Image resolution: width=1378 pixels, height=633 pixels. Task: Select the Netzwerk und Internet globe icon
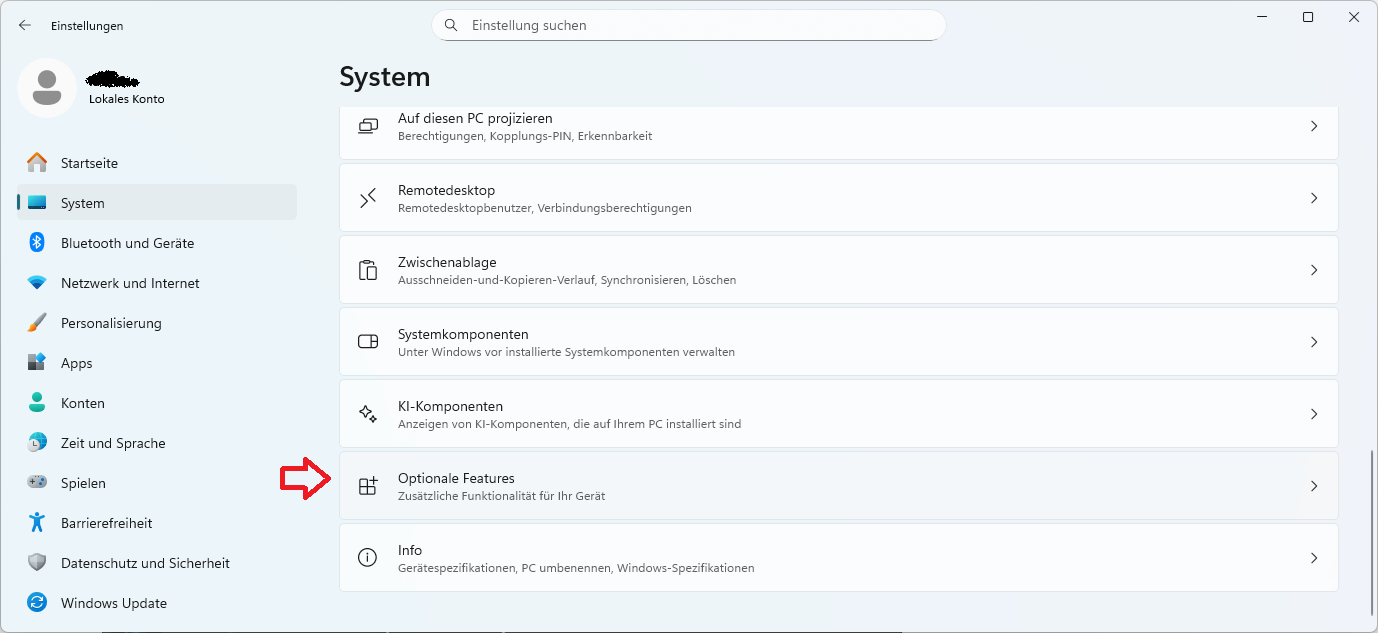pos(37,283)
